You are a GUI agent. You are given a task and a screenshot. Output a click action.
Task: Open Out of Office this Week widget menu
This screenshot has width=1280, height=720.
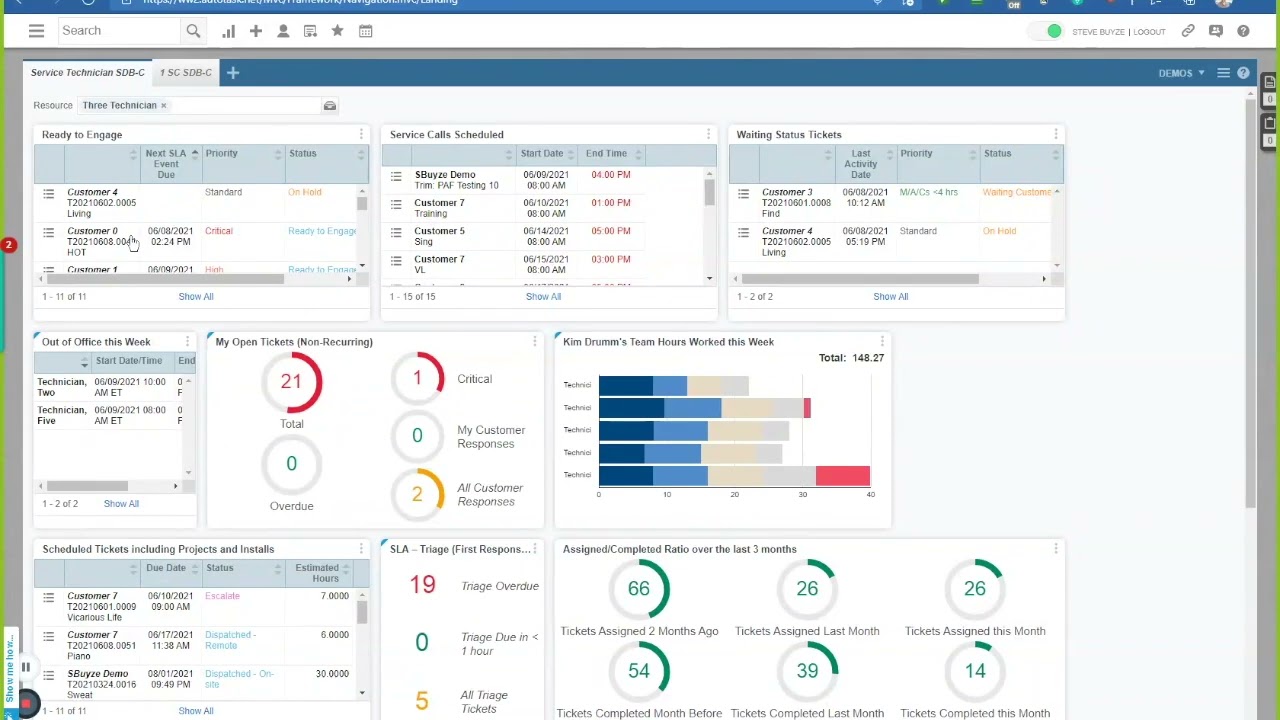187,342
